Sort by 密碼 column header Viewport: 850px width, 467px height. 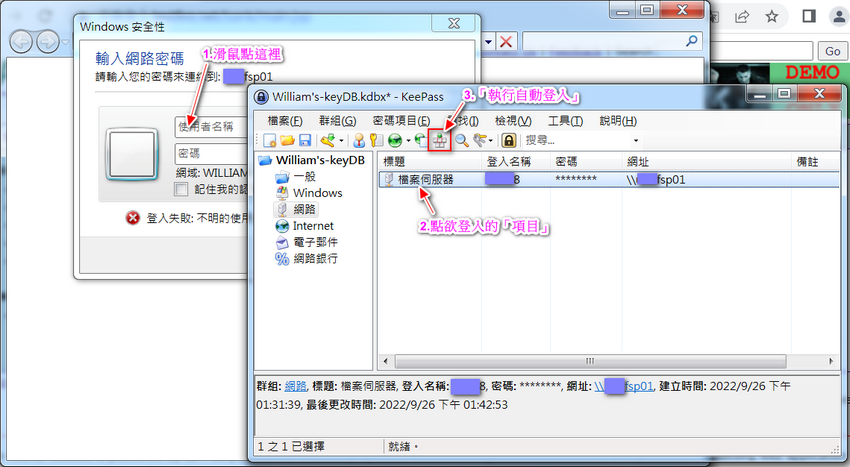[x=585, y=162]
